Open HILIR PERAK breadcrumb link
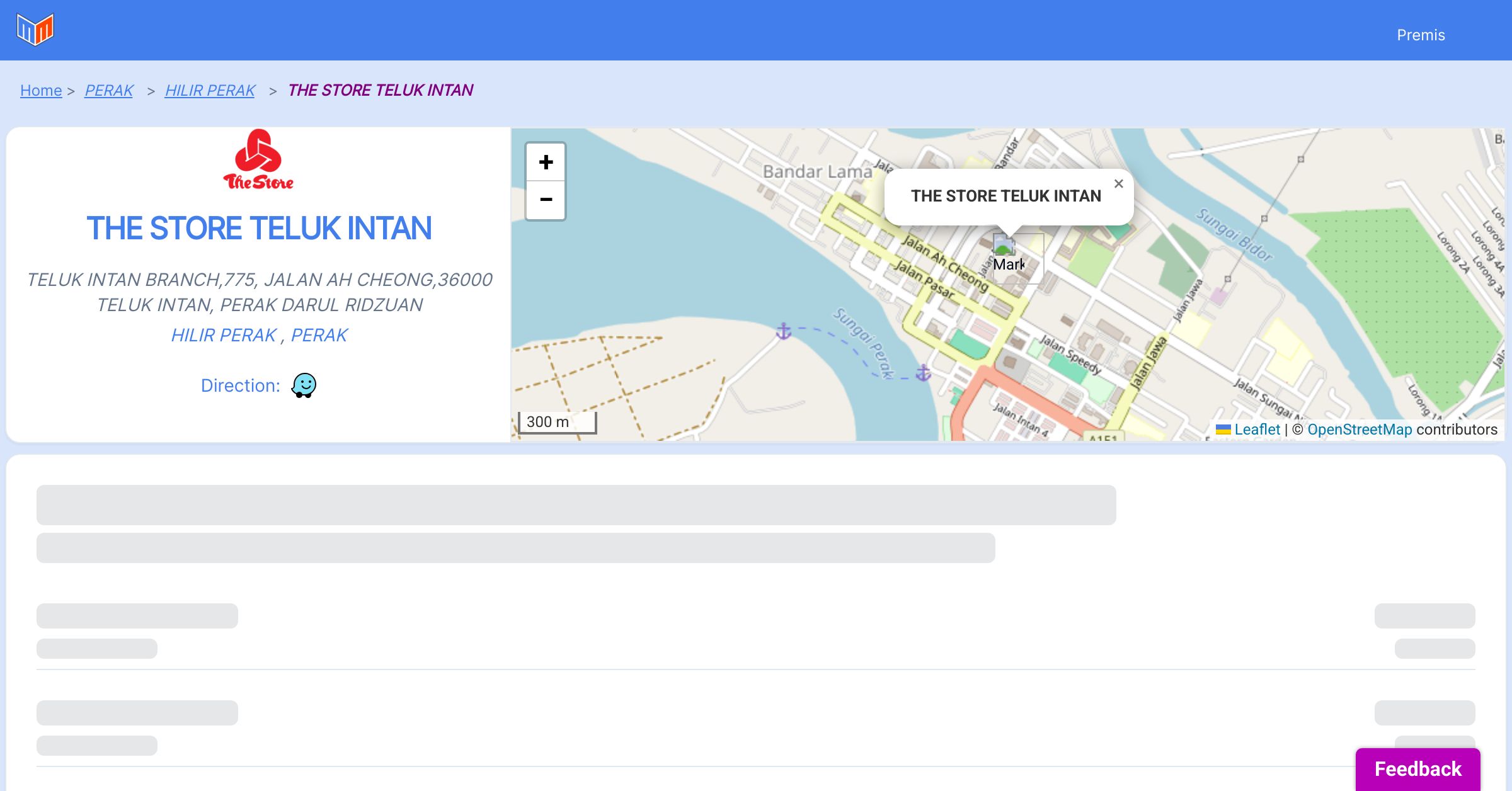Image resolution: width=1512 pixels, height=791 pixels. 210,91
